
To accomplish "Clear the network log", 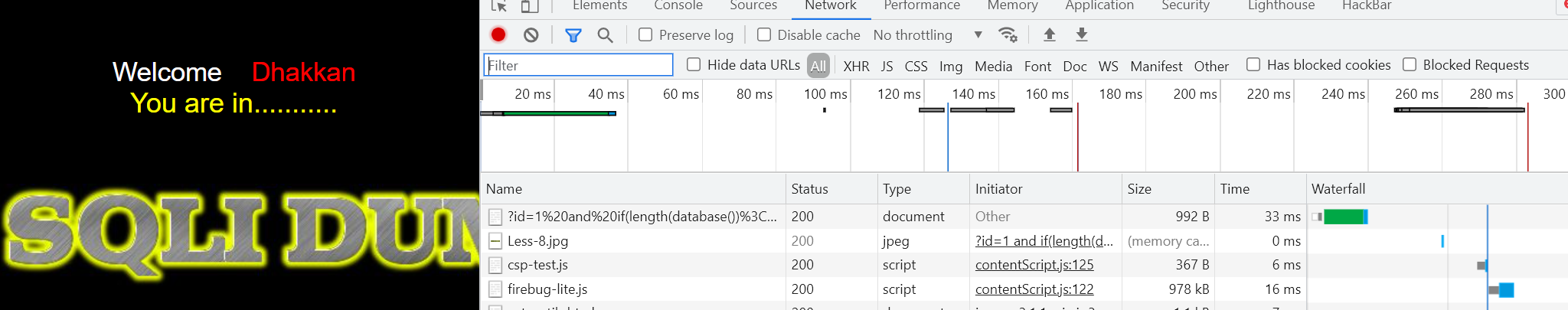I will pos(531,34).
